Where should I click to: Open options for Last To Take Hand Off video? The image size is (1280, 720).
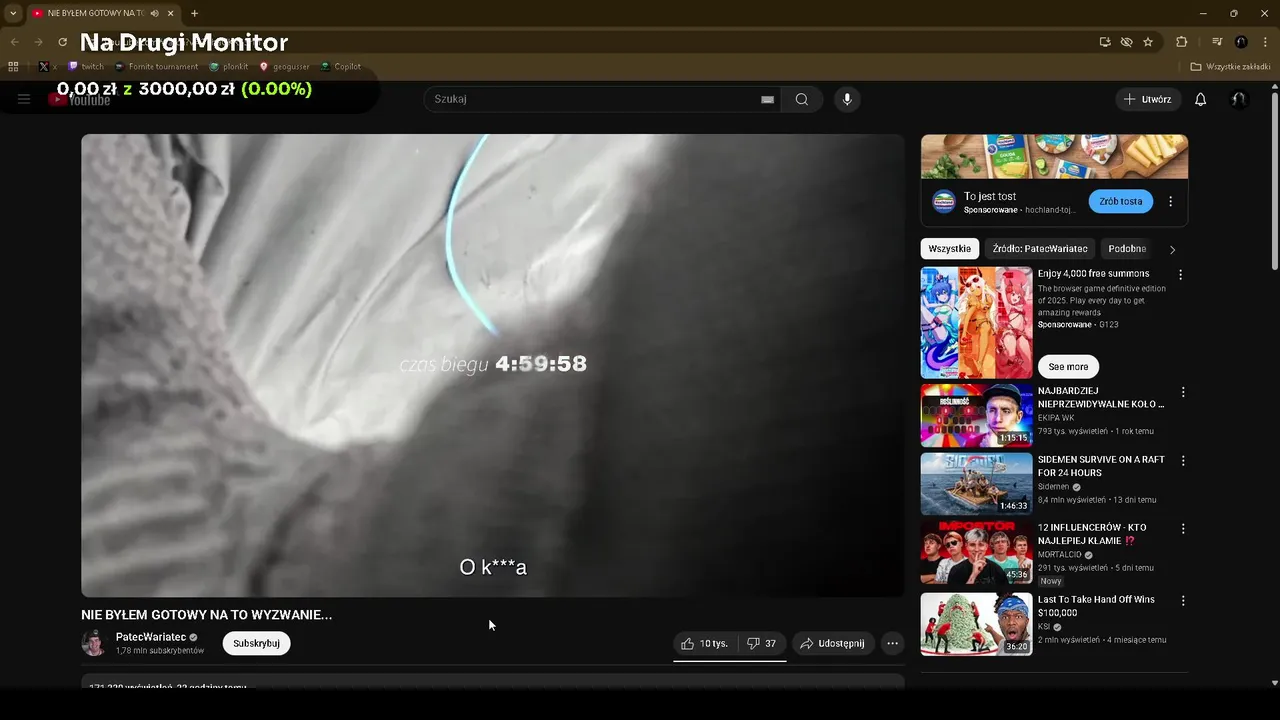[x=1183, y=601]
